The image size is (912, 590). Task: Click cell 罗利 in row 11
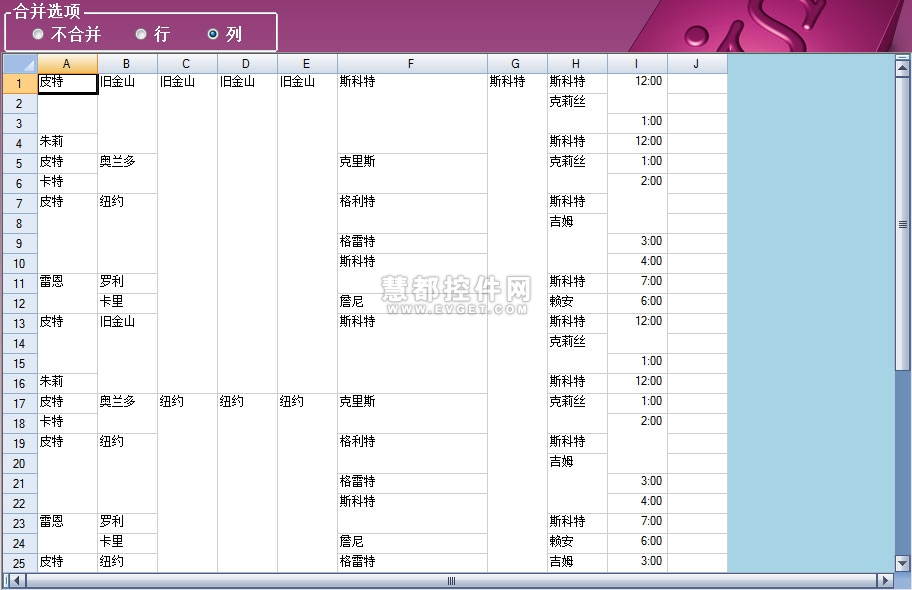[x=127, y=283]
